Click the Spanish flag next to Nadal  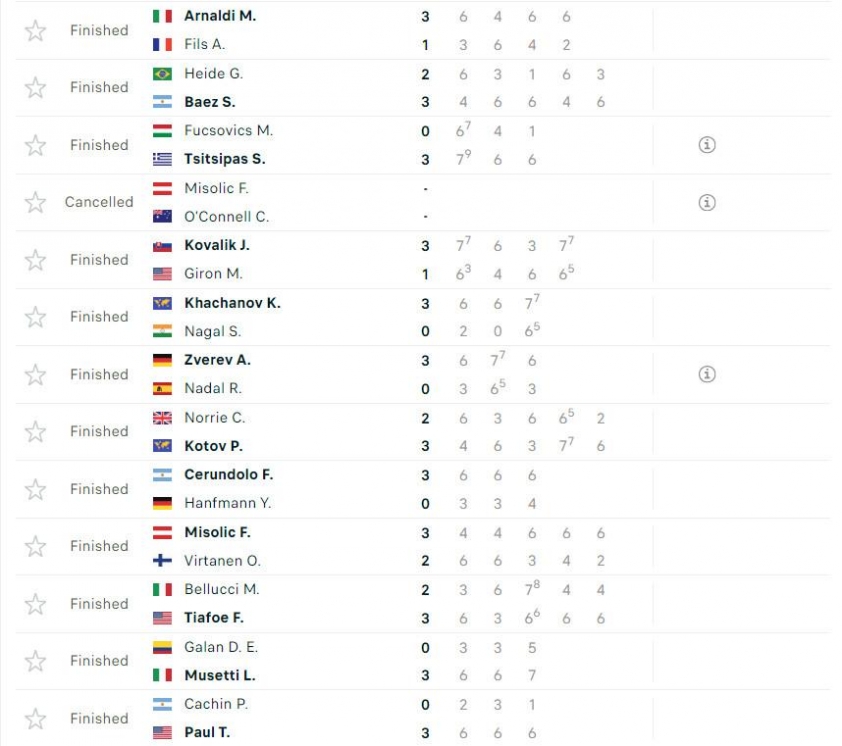(x=162, y=388)
